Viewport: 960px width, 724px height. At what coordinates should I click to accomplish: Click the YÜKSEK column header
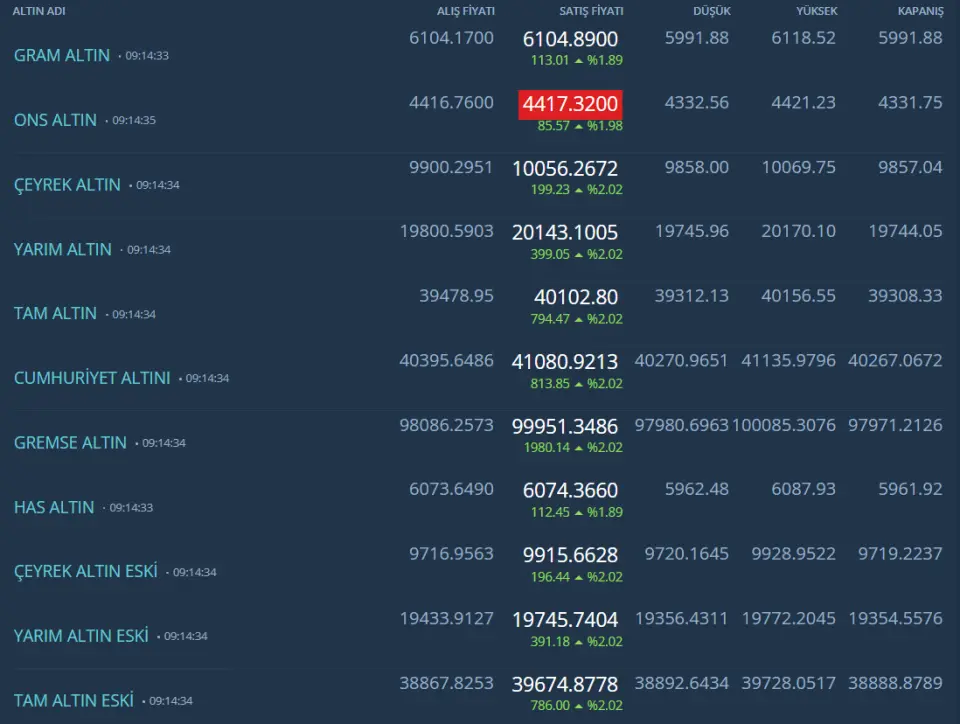click(x=817, y=11)
